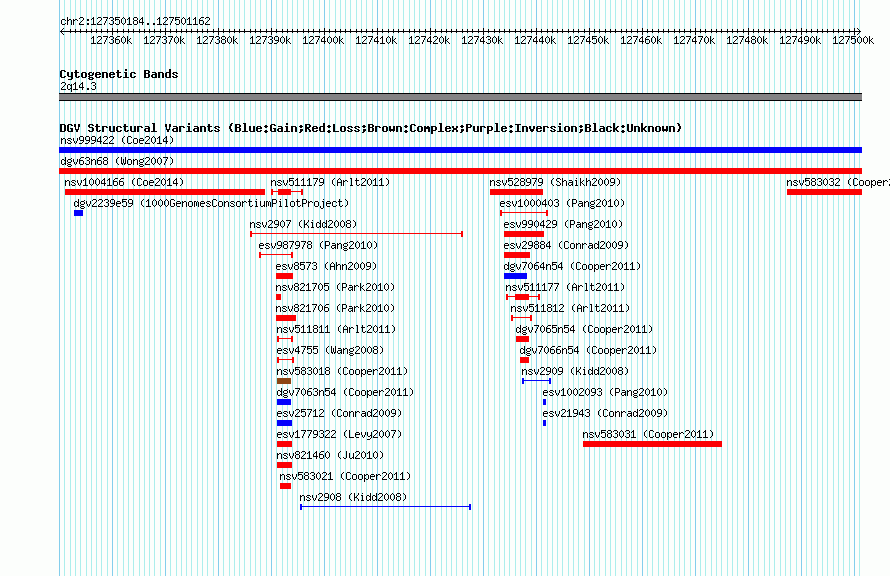Click the blue dgv7064n54 gain bar
890x576 pixels.
(515, 276)
